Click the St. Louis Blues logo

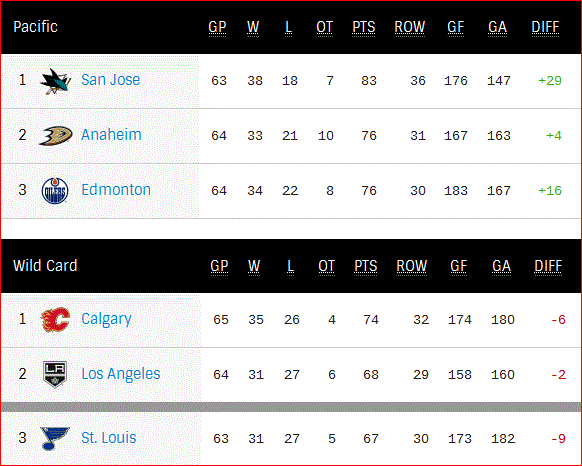pos(55,438)
